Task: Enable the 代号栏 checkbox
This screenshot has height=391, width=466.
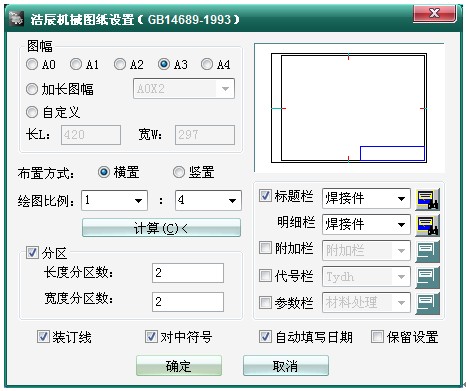Action: [265, 275]
